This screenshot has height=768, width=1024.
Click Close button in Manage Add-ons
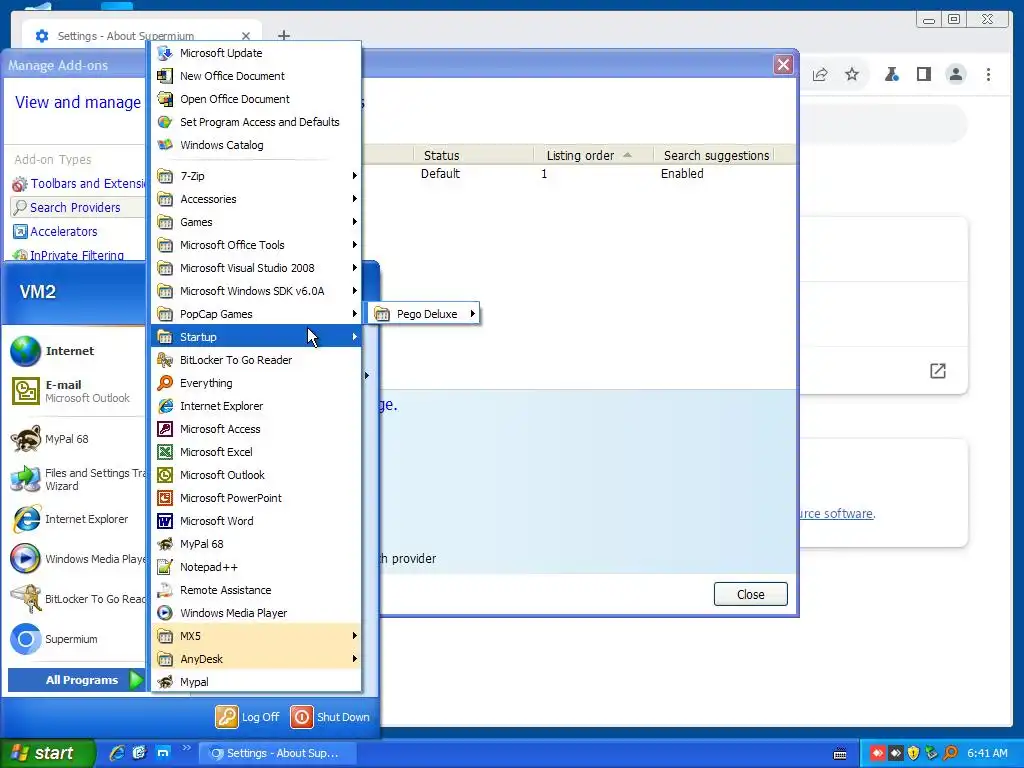click(x=750, y=594)
